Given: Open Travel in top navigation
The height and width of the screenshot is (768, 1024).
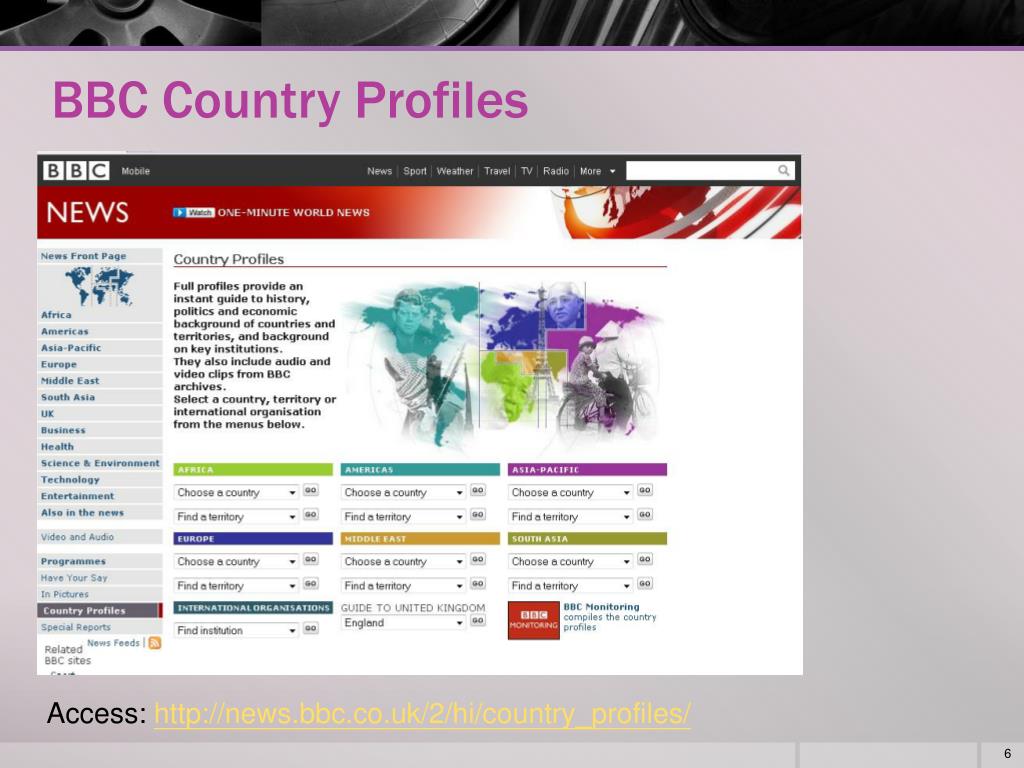Looking at the screenshot, I should tap(497, 171).
